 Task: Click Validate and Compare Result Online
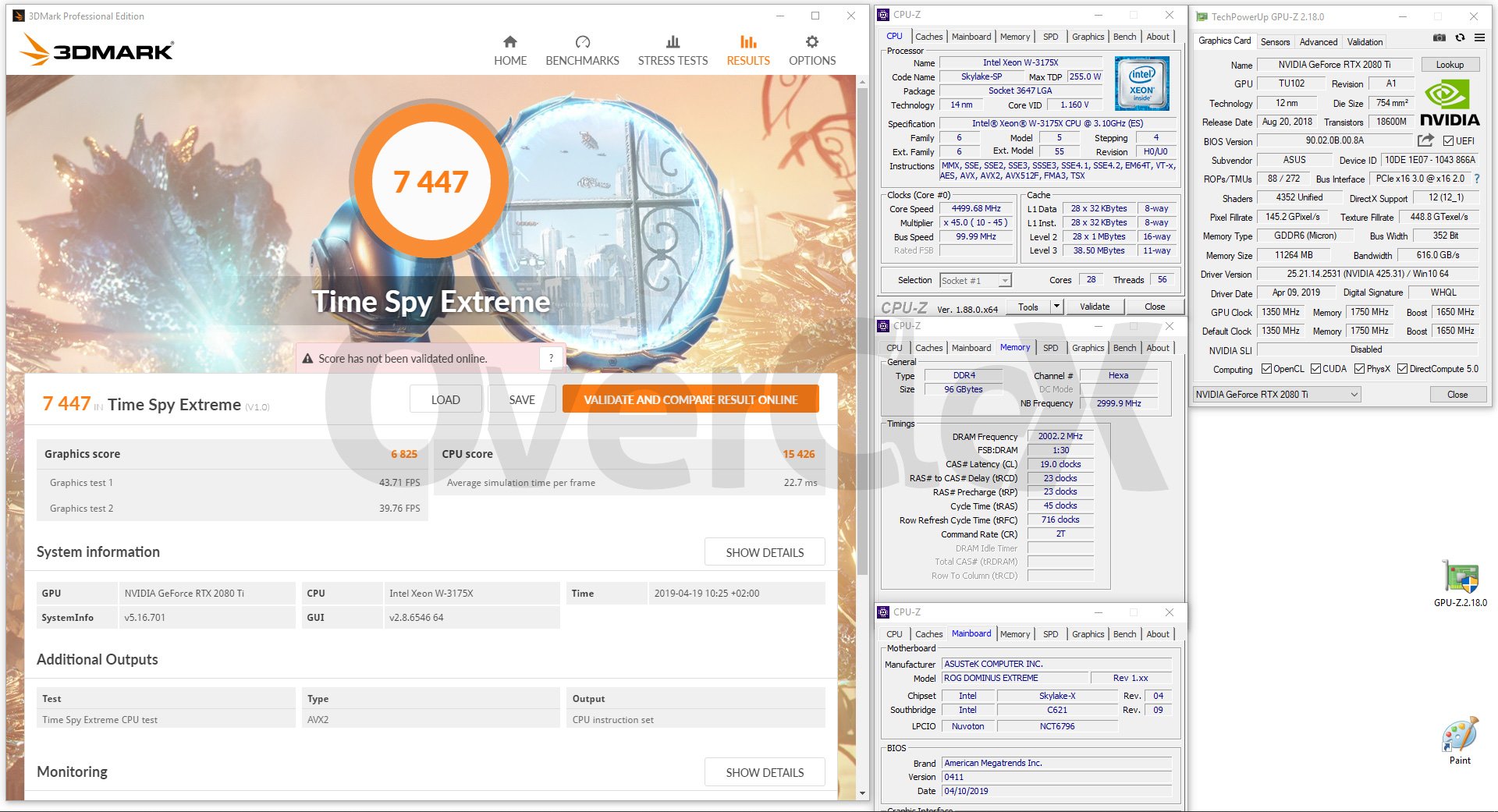pyautogui.click(x=690, y=399)
